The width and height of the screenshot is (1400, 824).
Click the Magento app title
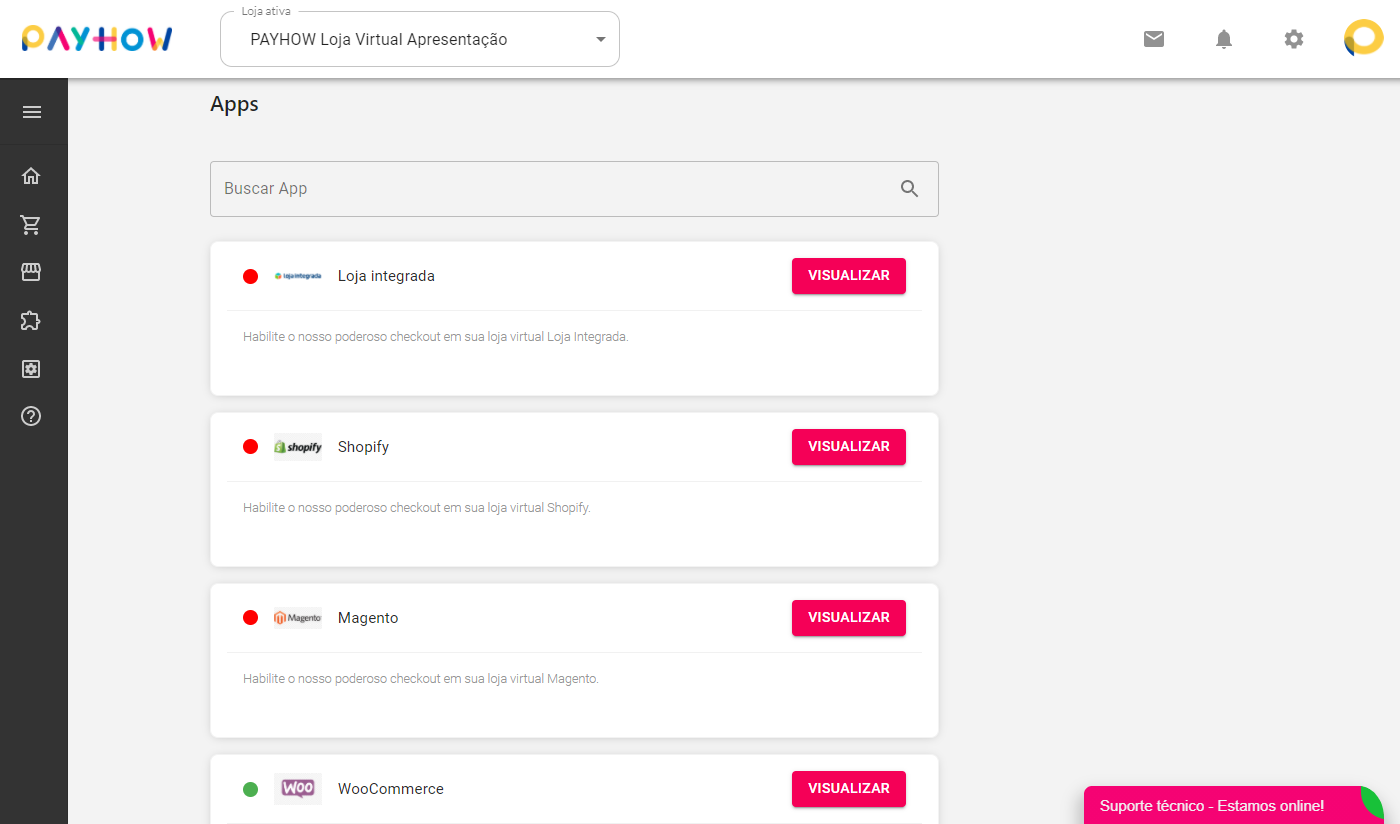point(368,618)
